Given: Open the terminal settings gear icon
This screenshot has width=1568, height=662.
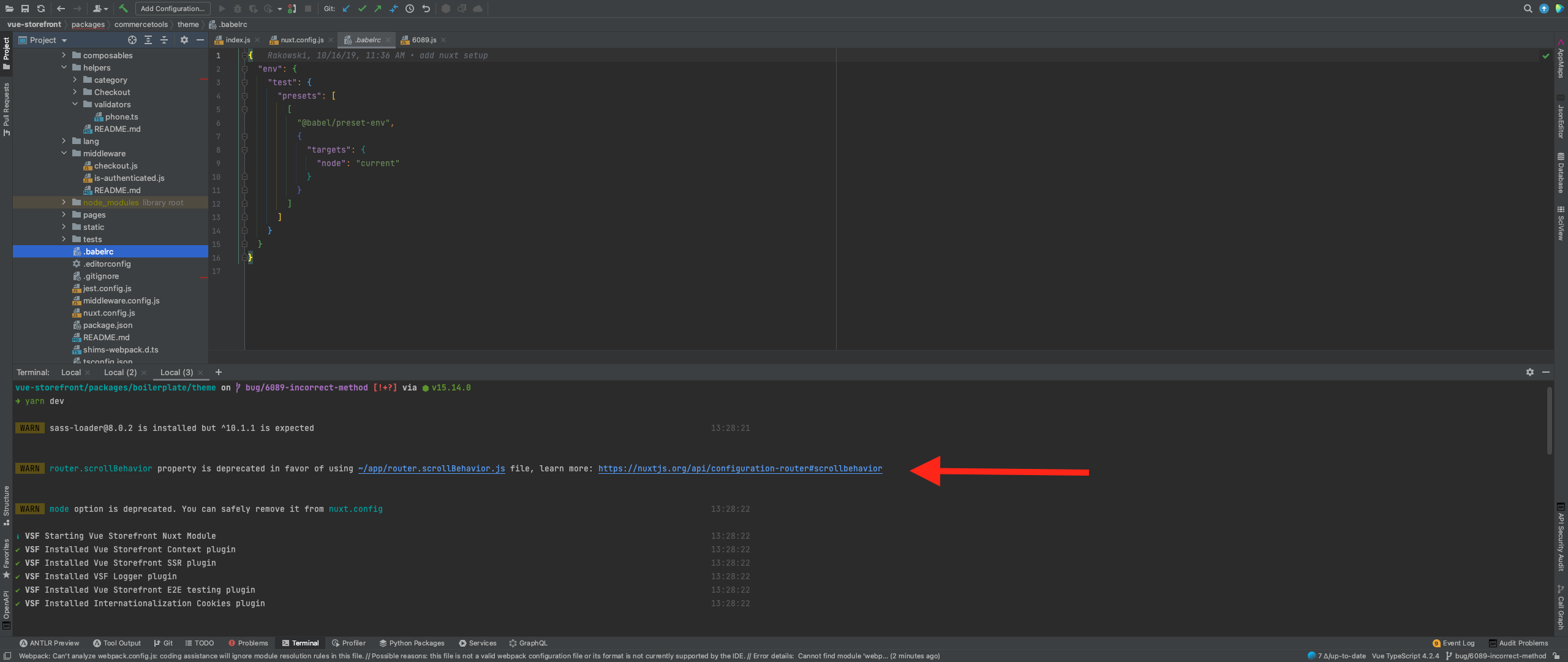Looking at the screenshot, I should (x=1529, y=372).
